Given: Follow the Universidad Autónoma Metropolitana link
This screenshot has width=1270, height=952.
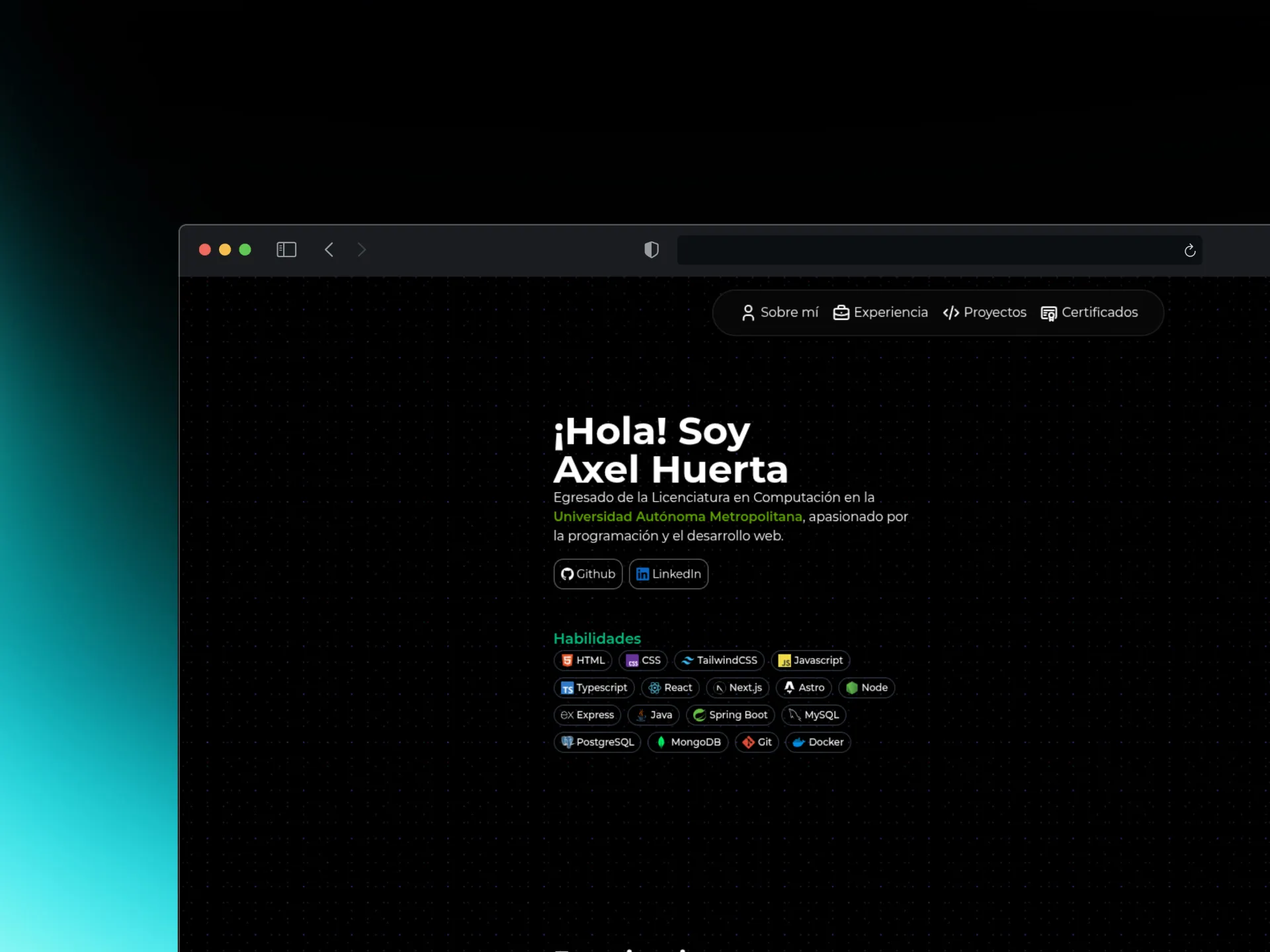Looking at the screenshot, I should (677, 516).
